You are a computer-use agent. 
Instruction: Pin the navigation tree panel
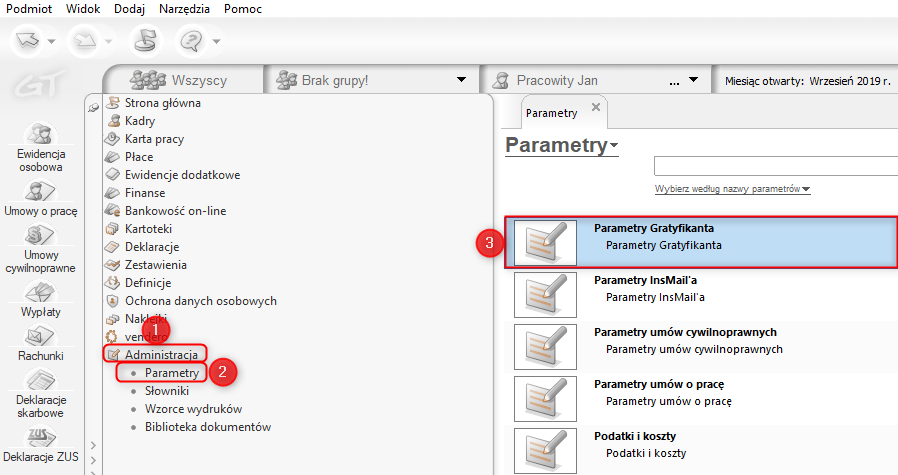click(x=94, y=106)
